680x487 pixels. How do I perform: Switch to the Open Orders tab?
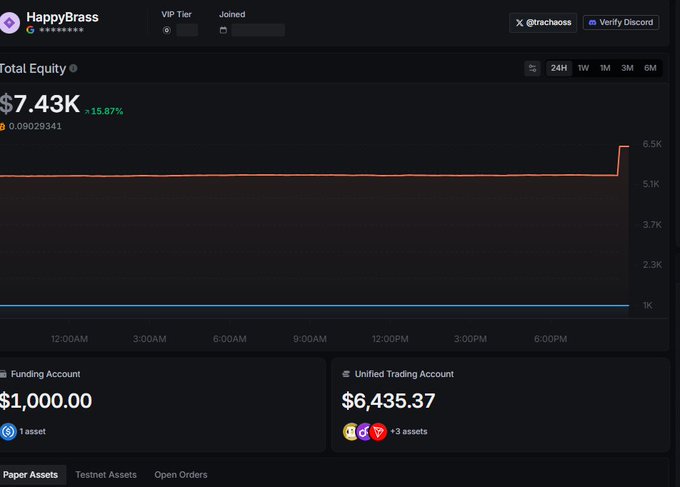[x=181, y=475]
